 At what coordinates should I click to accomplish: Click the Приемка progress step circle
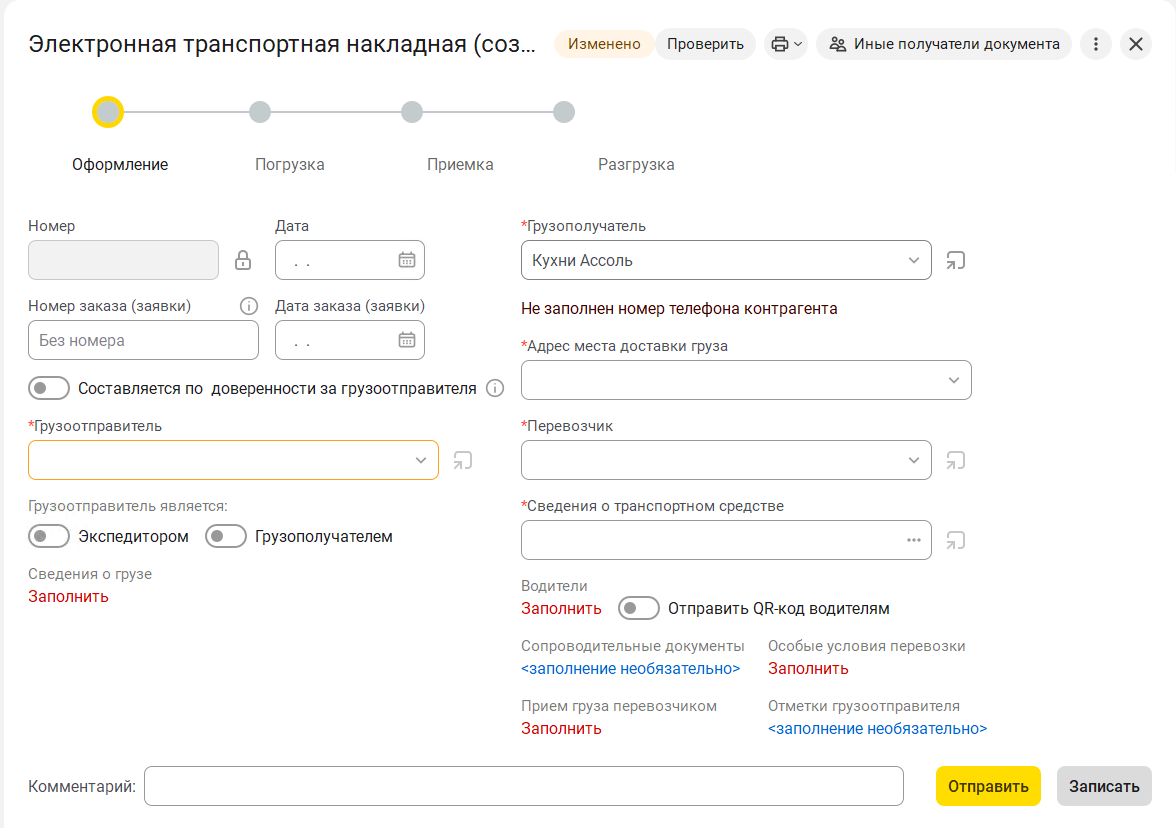coord(412,112)
